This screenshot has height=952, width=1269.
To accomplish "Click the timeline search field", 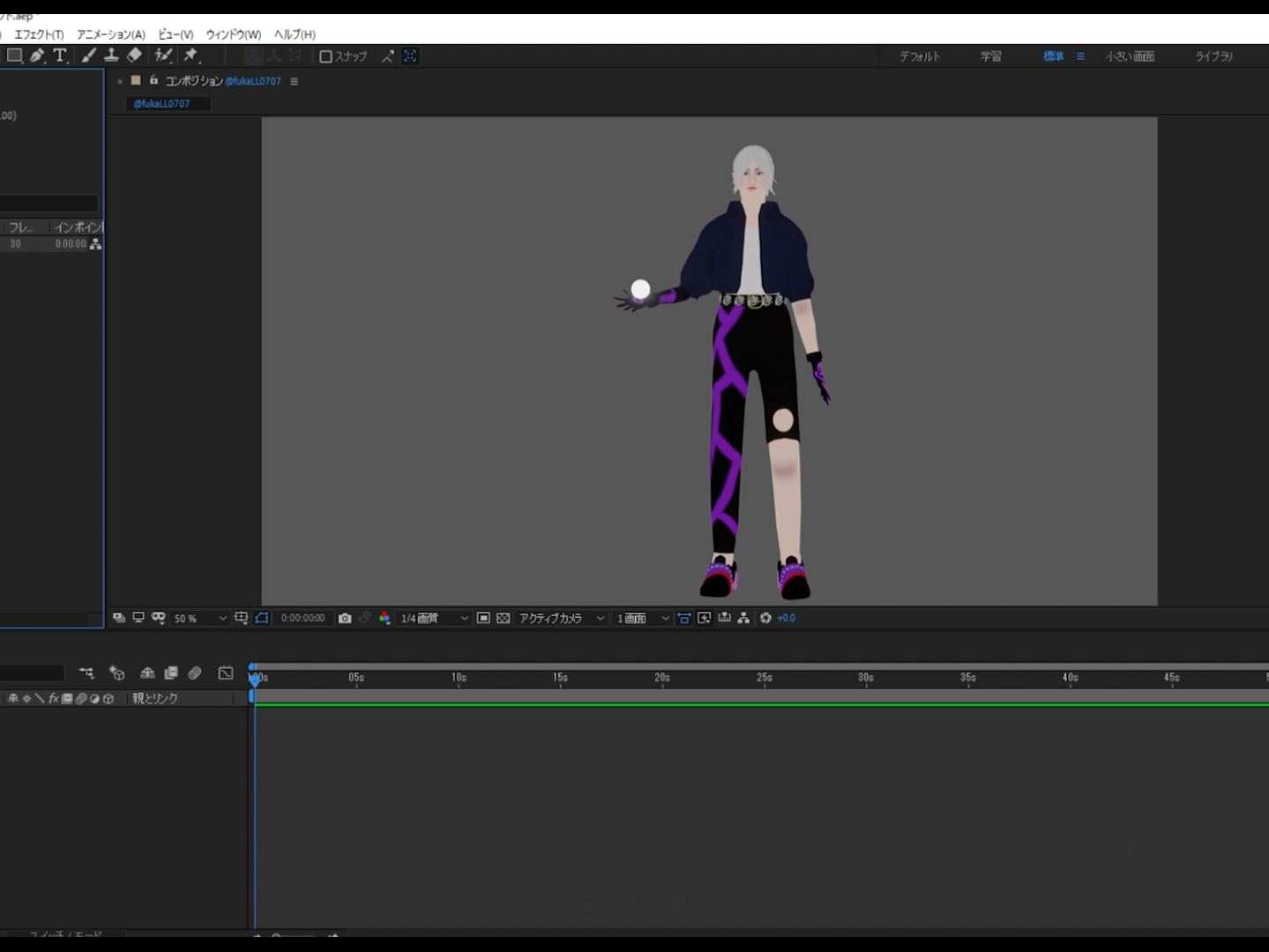I will pyautogui.click(x=32, y=673).
